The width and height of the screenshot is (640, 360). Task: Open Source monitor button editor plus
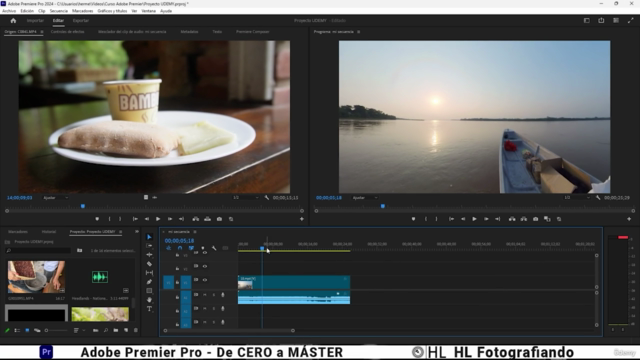click(x=302, y=219)
